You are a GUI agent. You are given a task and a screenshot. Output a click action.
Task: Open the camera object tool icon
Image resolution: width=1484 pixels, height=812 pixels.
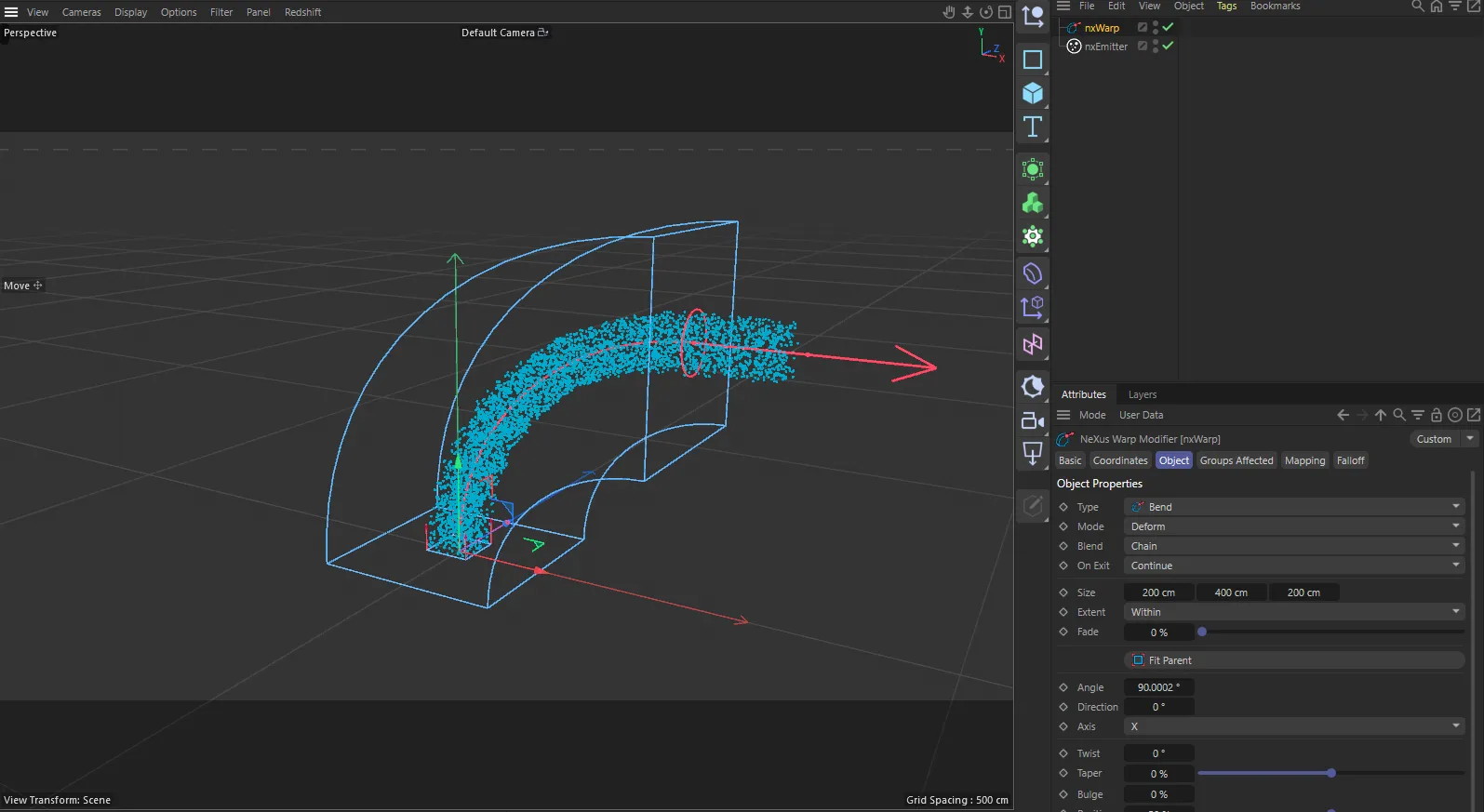tap(1033, 420)
